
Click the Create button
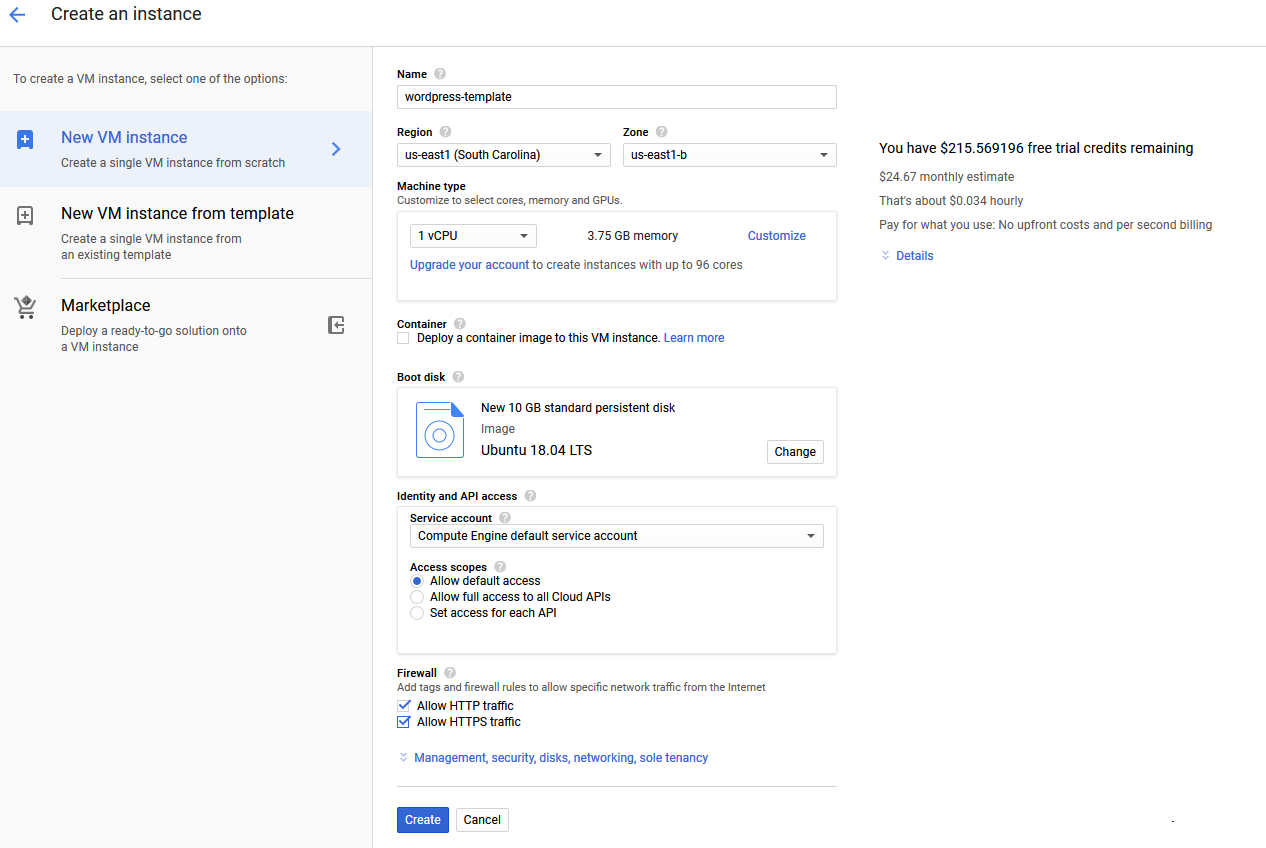(423, 820)
